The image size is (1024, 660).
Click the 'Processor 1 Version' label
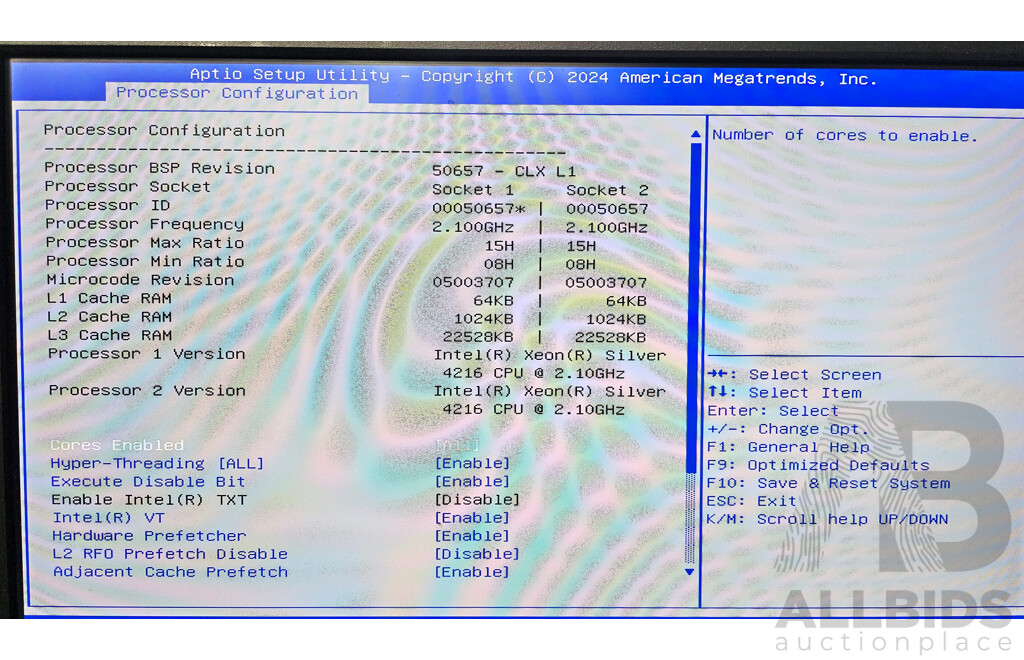pos(147,354)
